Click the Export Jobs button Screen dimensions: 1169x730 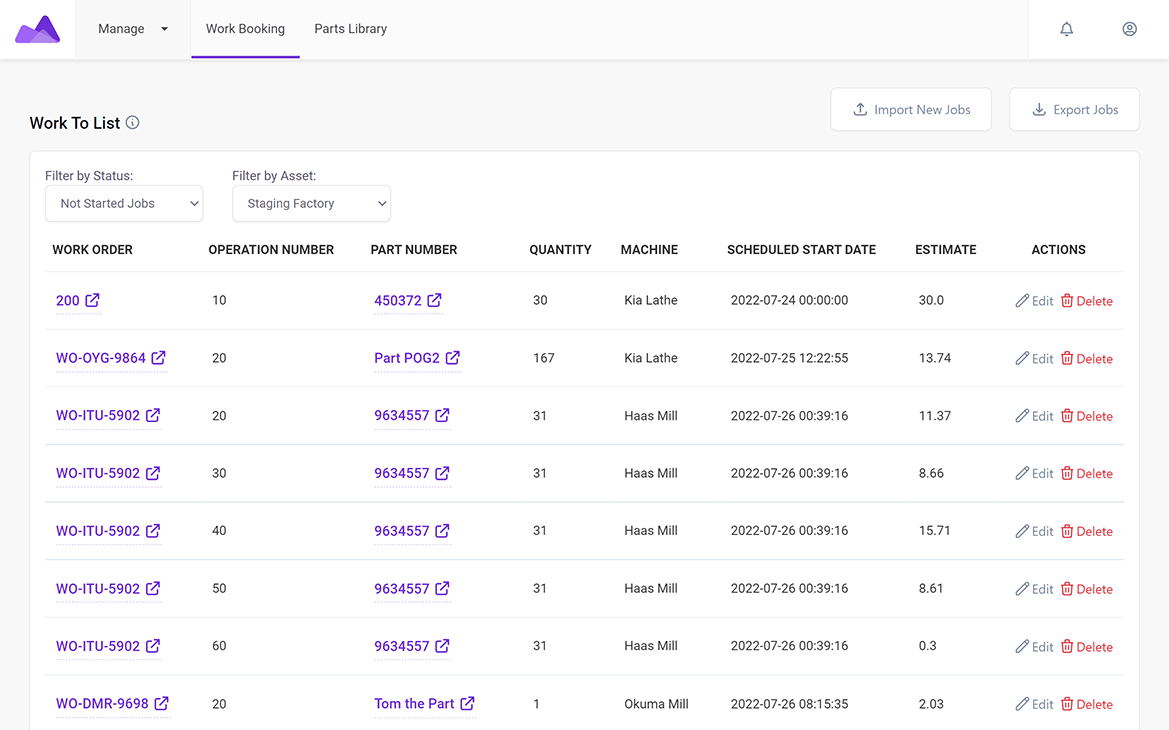tap(1074, 110)
